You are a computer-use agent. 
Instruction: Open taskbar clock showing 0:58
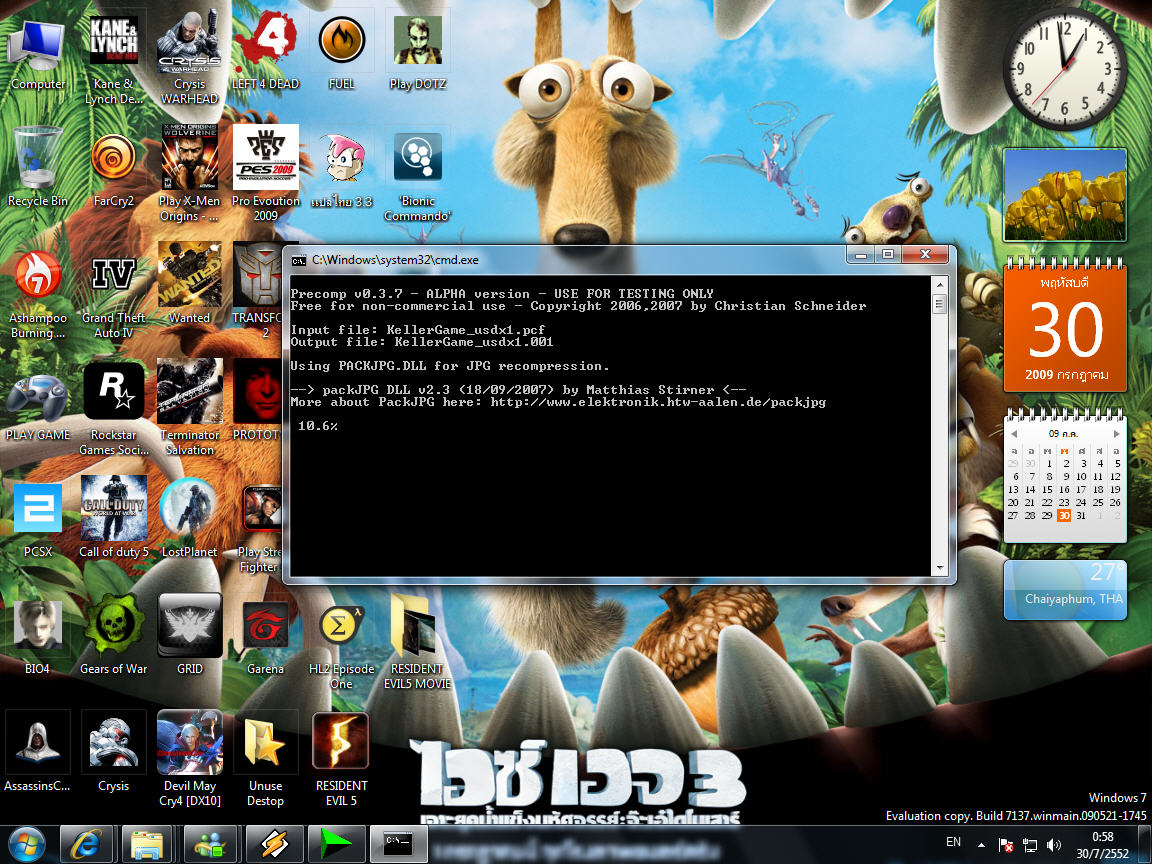click(x=1102, y=845)
